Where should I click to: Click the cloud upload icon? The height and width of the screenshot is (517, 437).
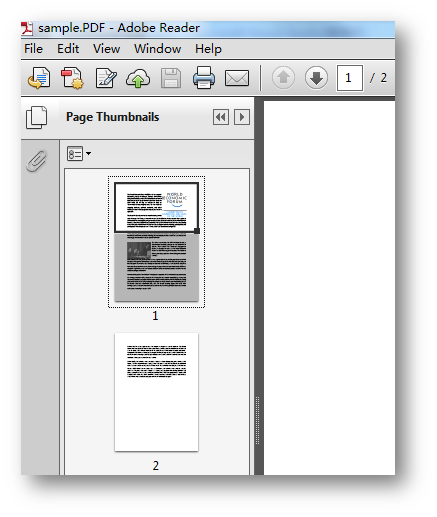point(138,78)
